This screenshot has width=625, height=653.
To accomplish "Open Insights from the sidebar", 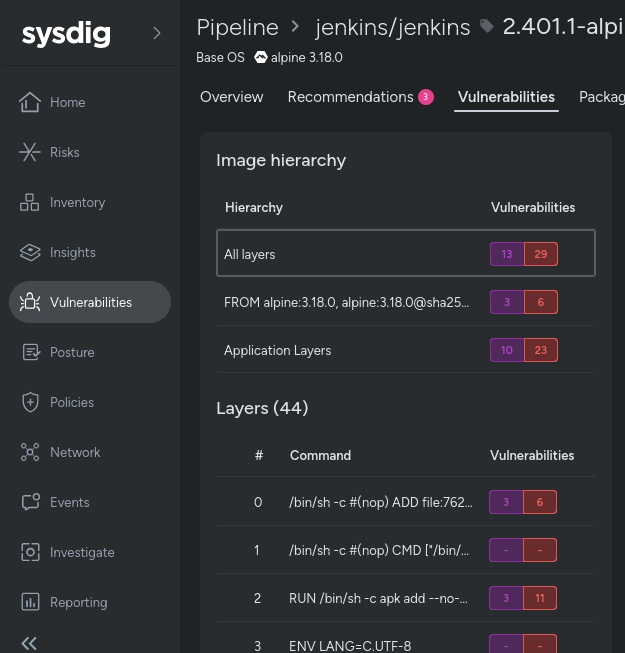I will click(x=72, y=252).
